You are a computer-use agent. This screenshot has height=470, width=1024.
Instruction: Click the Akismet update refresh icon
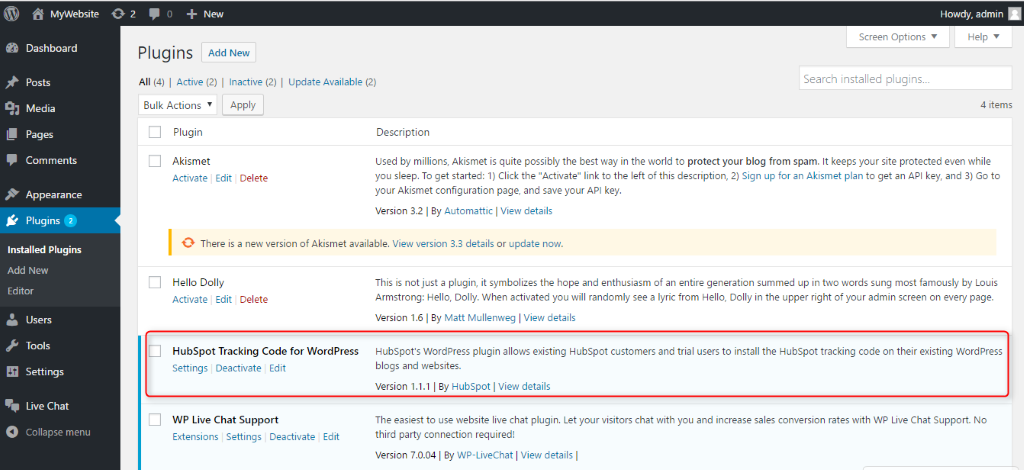(x=188, y=243)
